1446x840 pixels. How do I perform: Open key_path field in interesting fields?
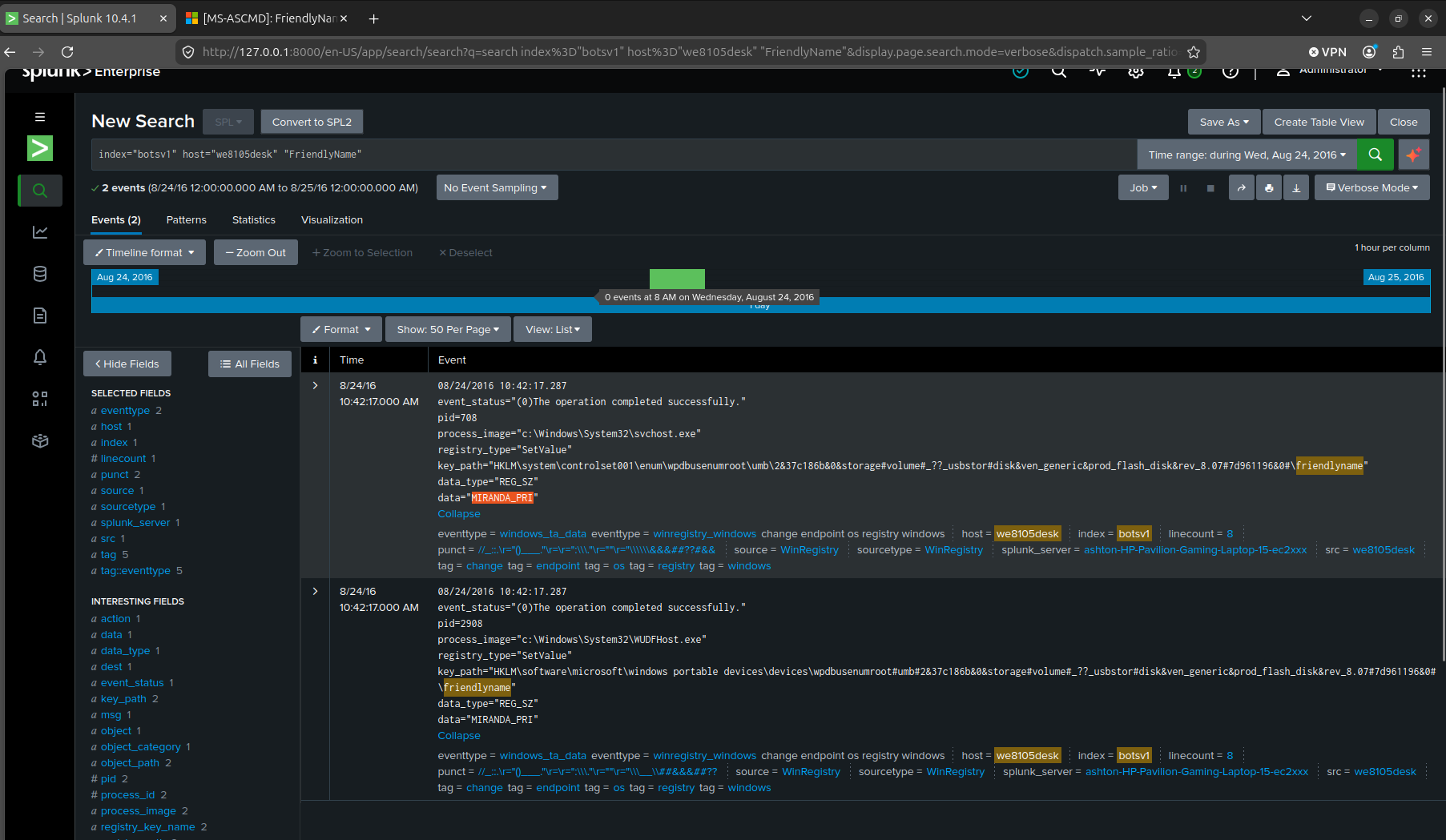coord(123,699)
